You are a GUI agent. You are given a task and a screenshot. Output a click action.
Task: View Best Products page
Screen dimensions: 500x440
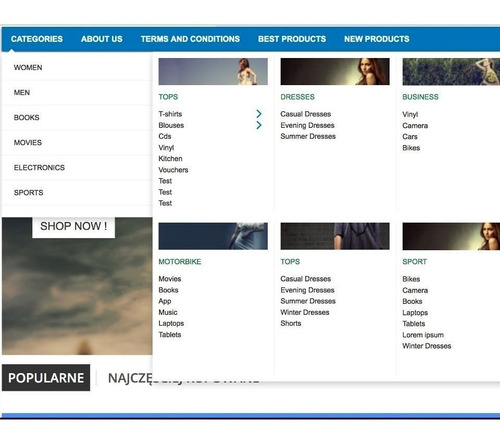click(292, 39)
